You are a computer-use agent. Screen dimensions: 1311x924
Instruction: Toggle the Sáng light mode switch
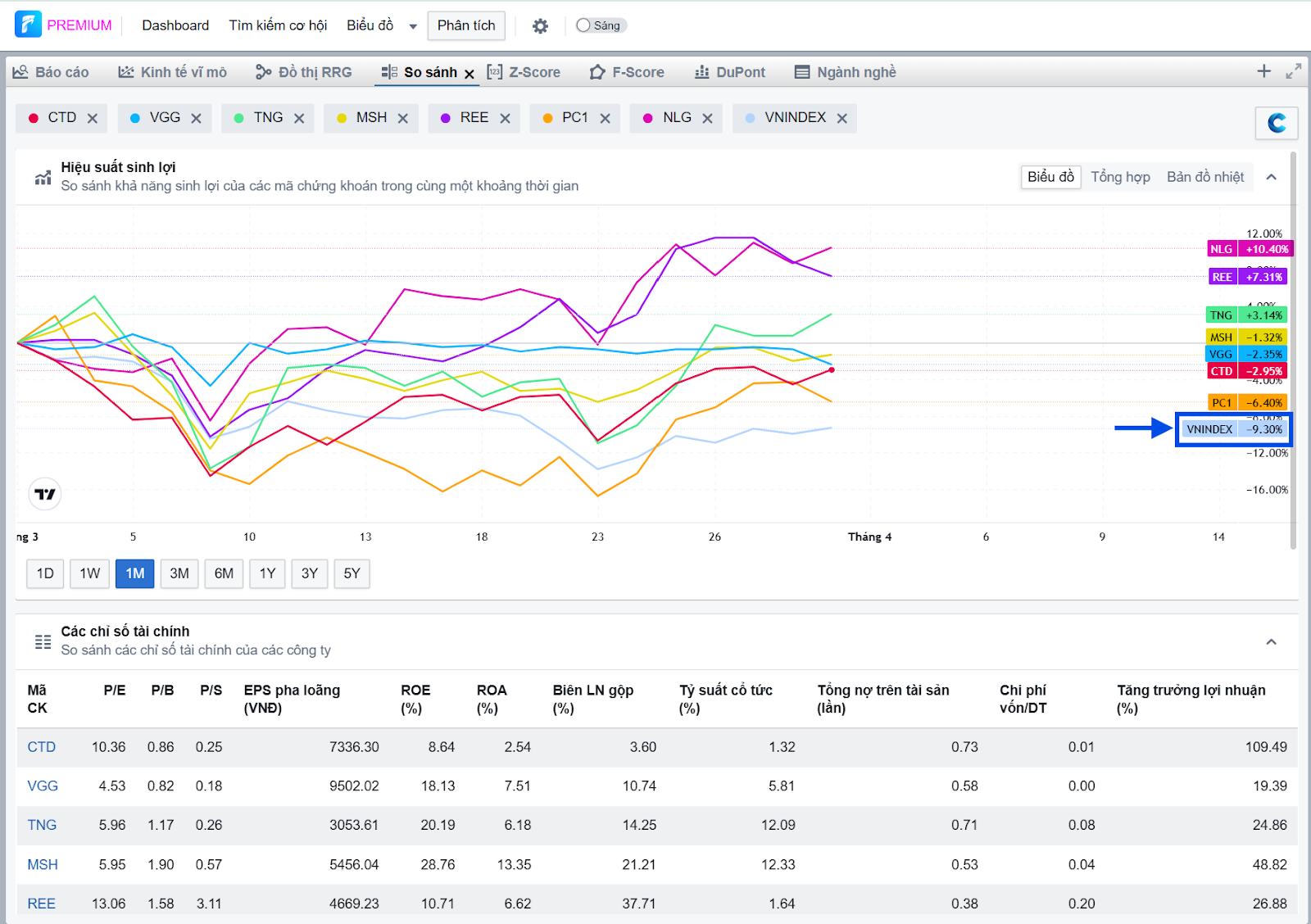(x=601, y=25)
